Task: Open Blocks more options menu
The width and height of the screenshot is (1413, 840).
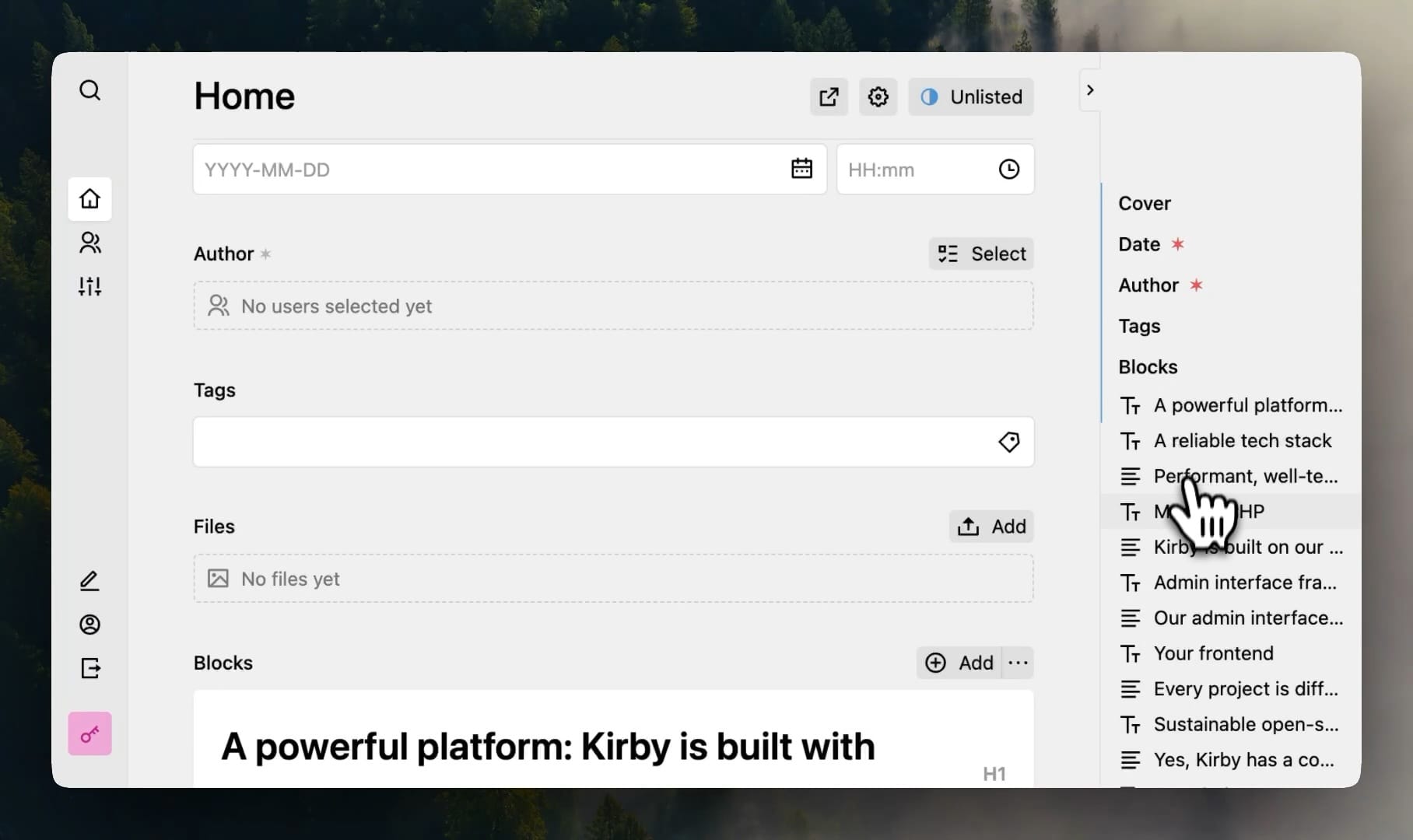Action: pyautogui.click(x=1018, y=663)
